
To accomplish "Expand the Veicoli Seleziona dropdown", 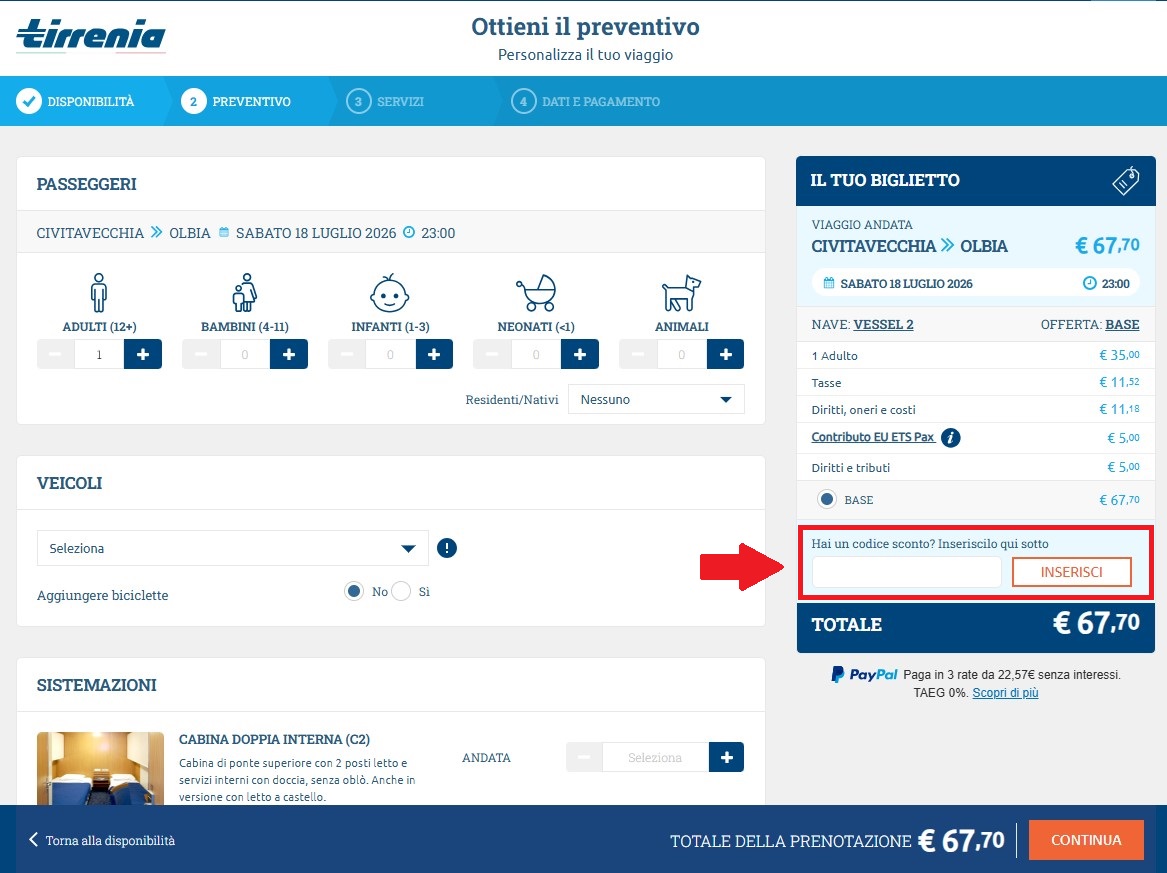I will coord(232,548).
